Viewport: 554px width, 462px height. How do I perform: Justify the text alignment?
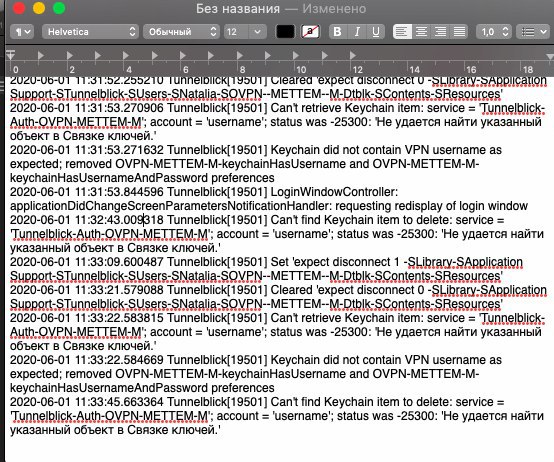tap(459, 32)
